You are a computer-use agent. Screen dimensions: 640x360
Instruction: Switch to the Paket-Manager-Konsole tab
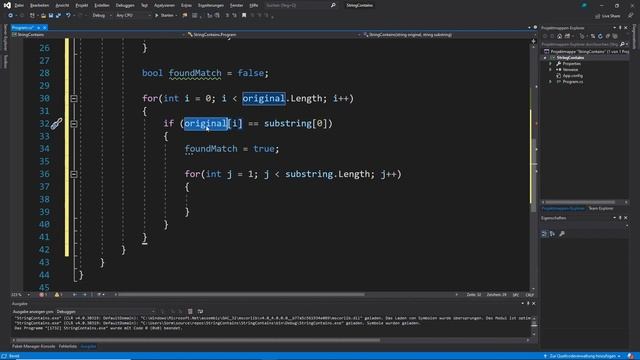pyautogui.click(x=33, y=346)
